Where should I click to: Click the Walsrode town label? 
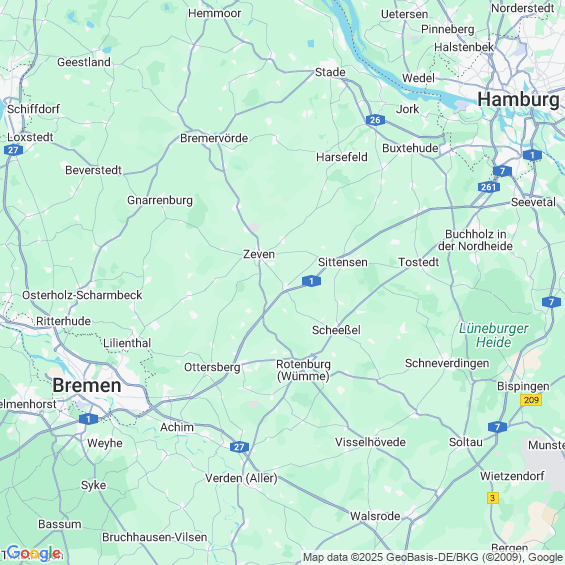[375, 516]
